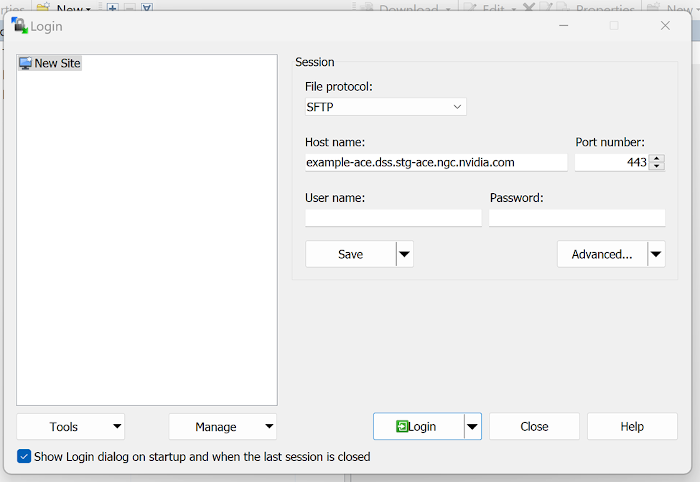Image resolution: width=700 pixels, height=482 pixels.
Task: Increase port number with up spinner arrow
Action: click(x=657, y=158)
